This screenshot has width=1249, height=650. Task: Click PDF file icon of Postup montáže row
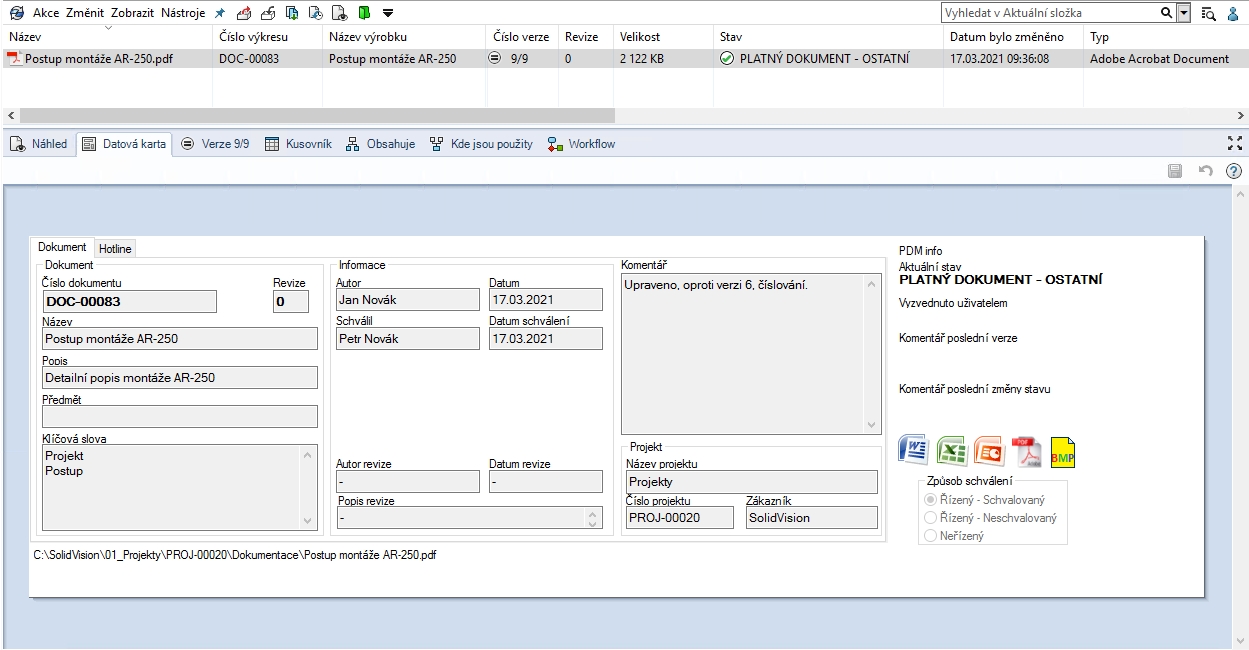pyautogui.click(x=14, y=59)
